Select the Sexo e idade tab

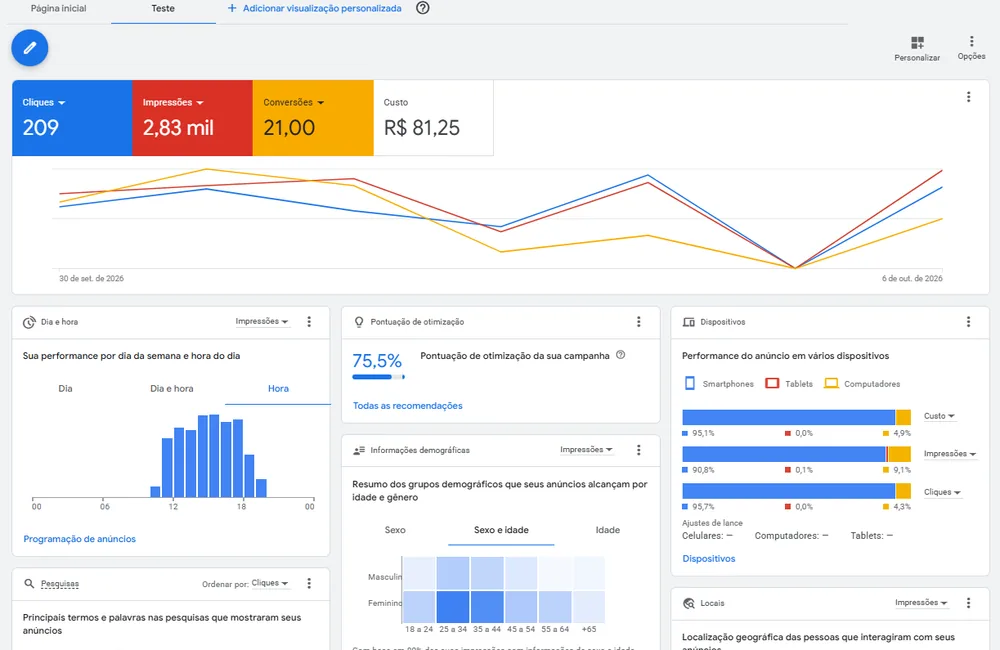pyautogui.click(x=501, y=530)
